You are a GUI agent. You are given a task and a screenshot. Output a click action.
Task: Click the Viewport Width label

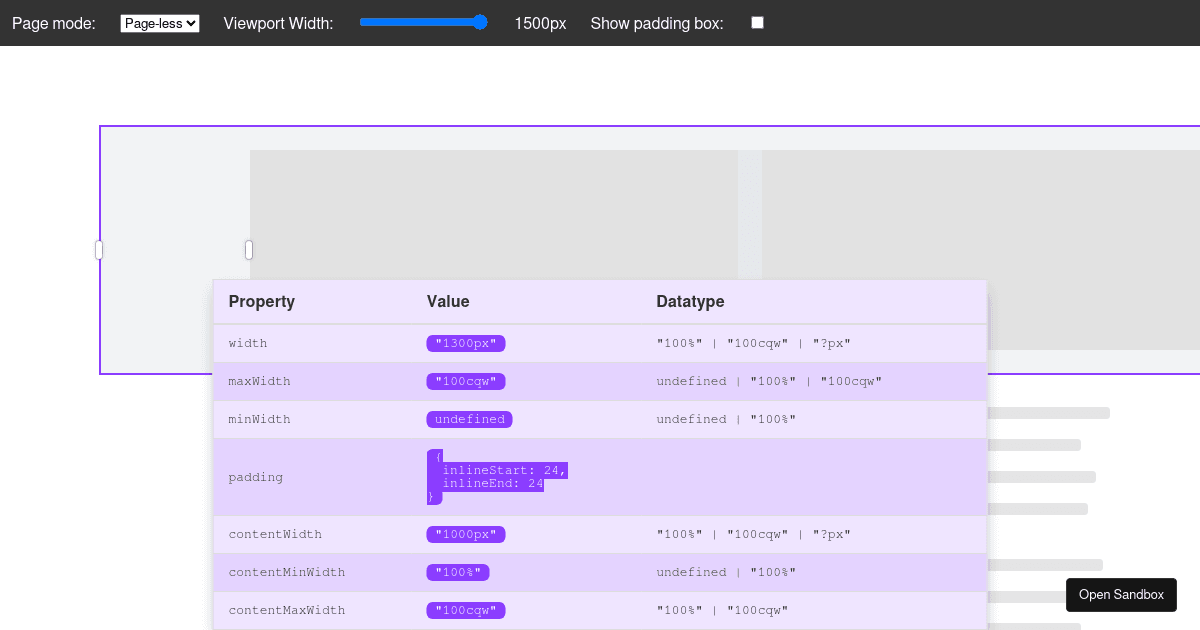[x=279, y=23]
